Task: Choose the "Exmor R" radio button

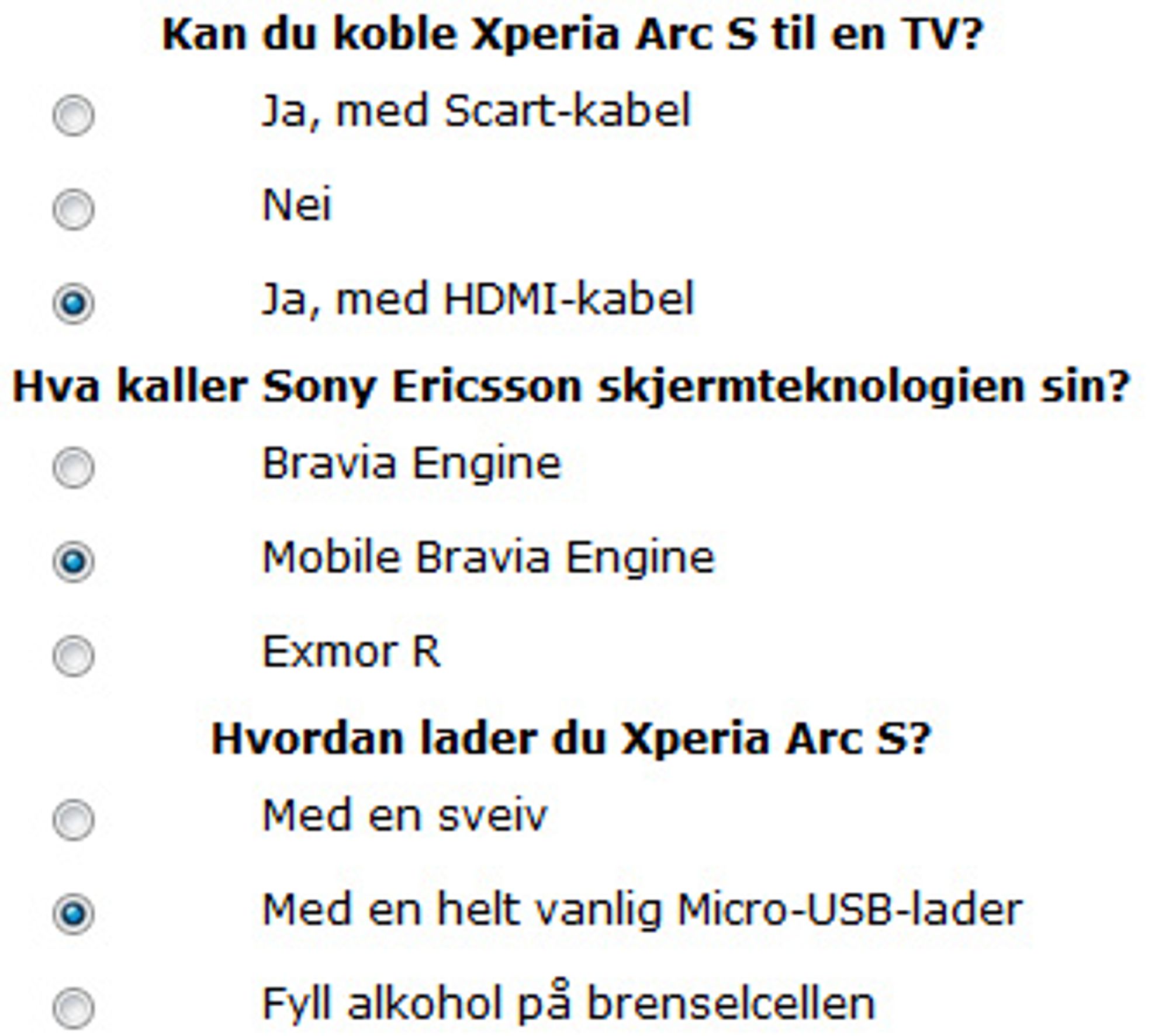Action: coord(73,656)
